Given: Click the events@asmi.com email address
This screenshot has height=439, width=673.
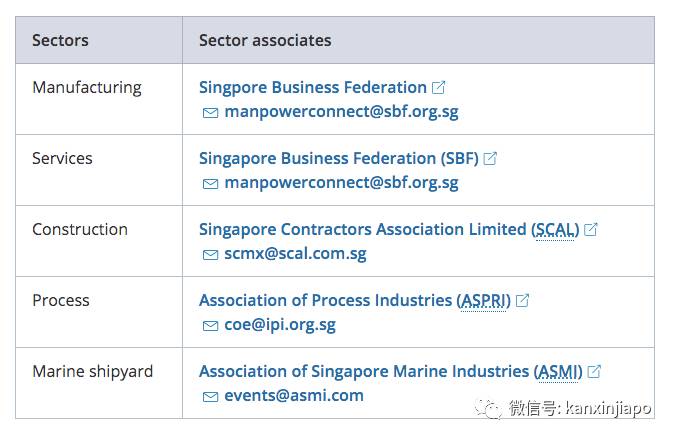Looking at the screenshot, I should [294, 396].
